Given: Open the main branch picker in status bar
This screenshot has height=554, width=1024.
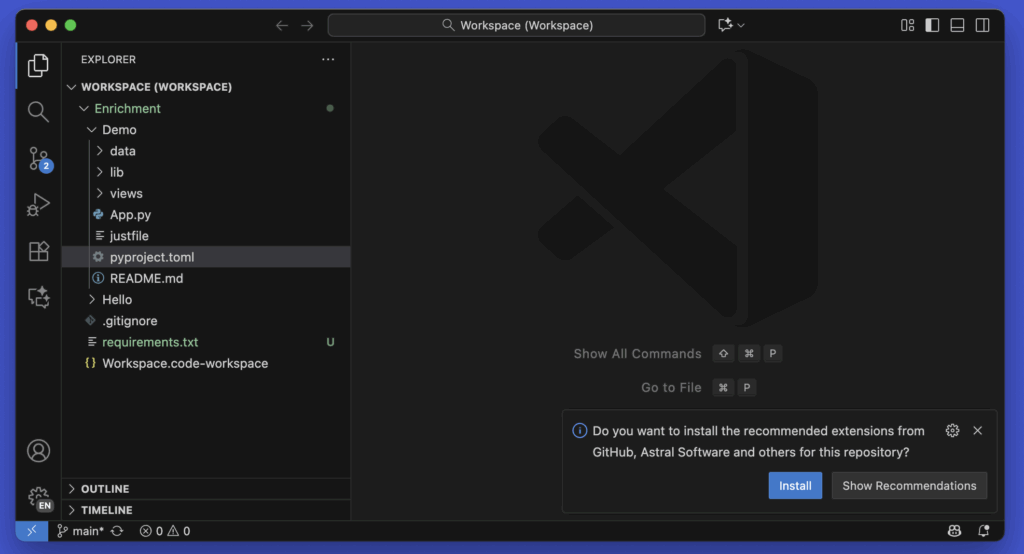Looking at the screenshot, I should [x=80, y=531].
